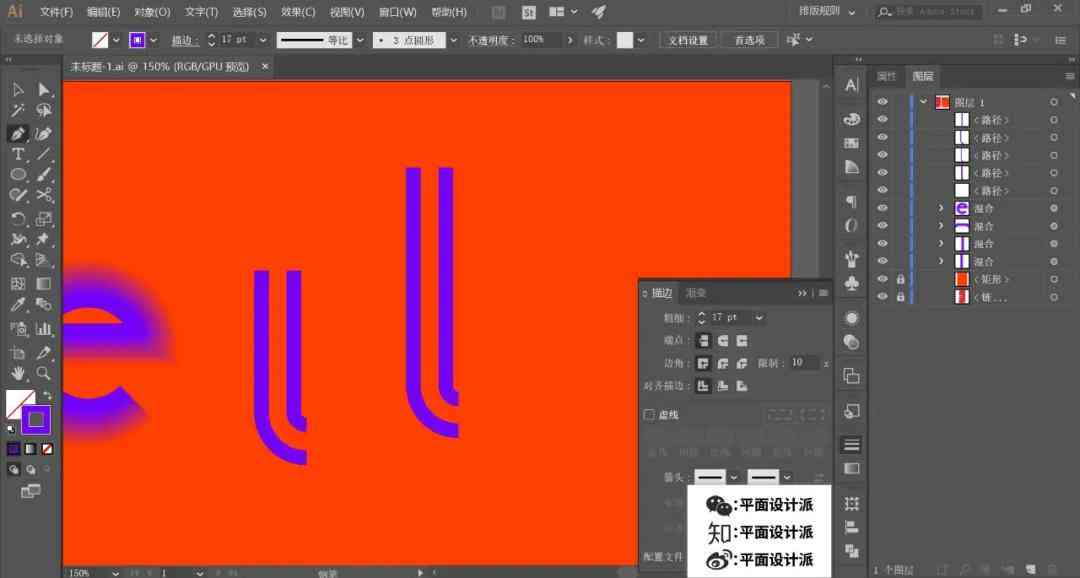Viewport: 1080px width, 578px height.
Task: Unlock the <矩形> layer lock
Action: tap(900, 279)
